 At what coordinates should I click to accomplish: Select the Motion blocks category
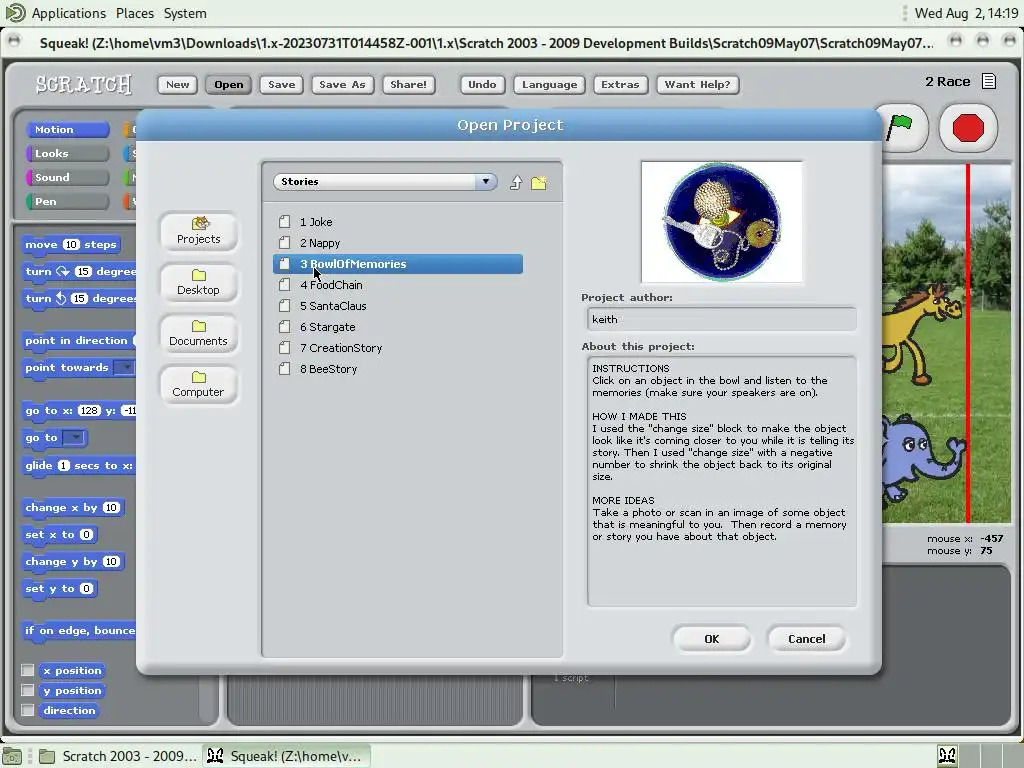coord(67,129)
